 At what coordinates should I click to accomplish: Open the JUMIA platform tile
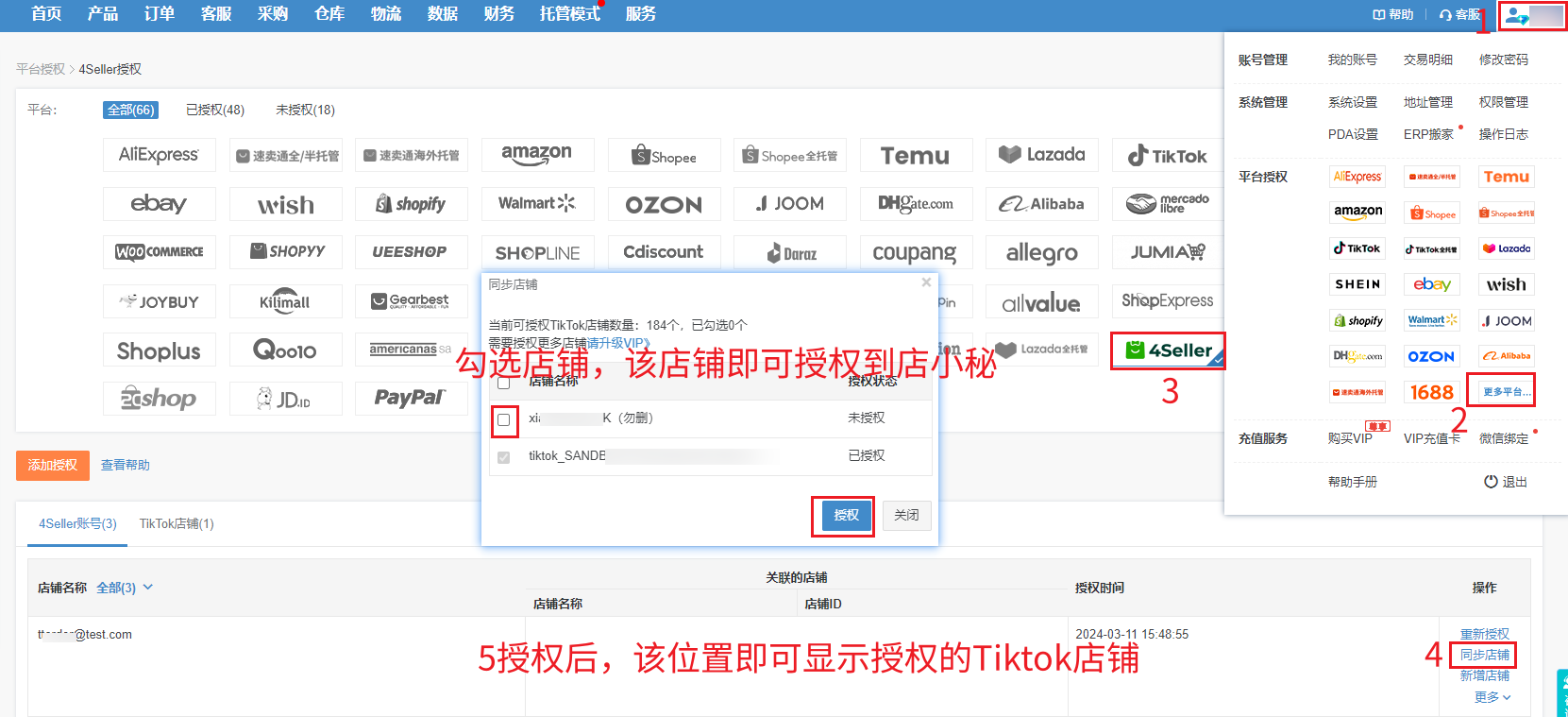coord(1168,252)
